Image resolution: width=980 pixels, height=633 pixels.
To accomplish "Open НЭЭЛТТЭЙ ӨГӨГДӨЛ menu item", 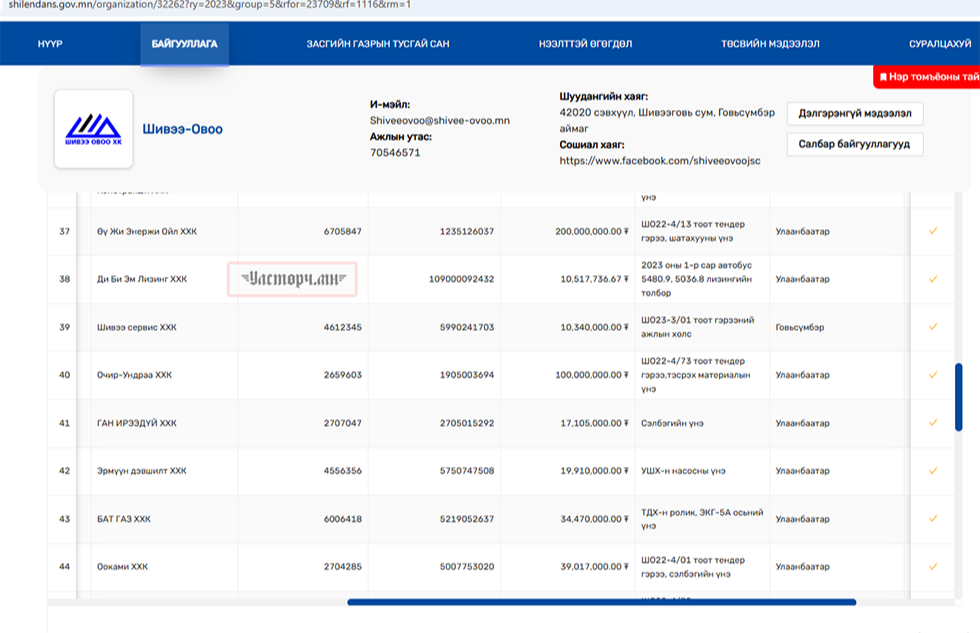I will (586, 44).
